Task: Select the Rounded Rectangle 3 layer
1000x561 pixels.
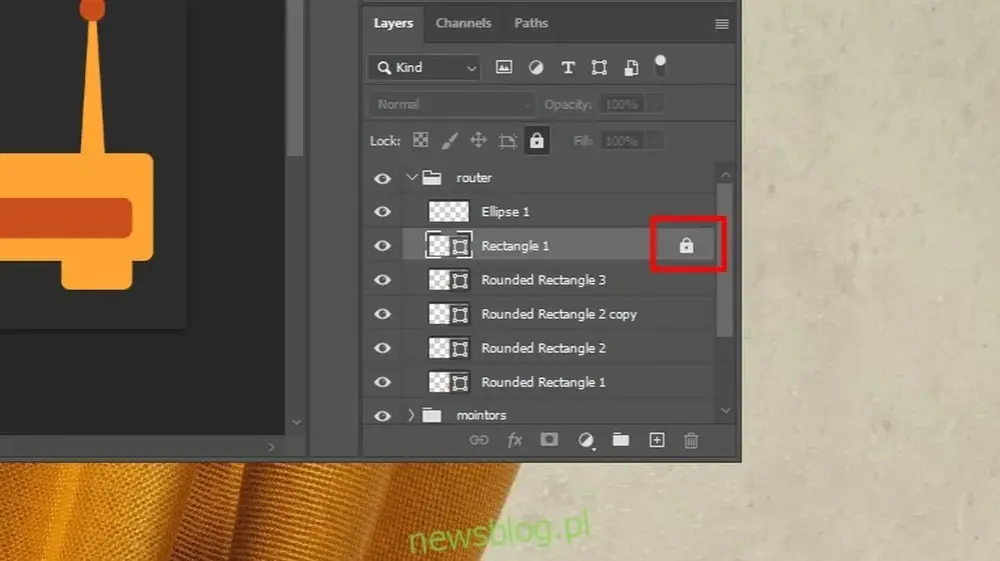Action: [543, 280]
